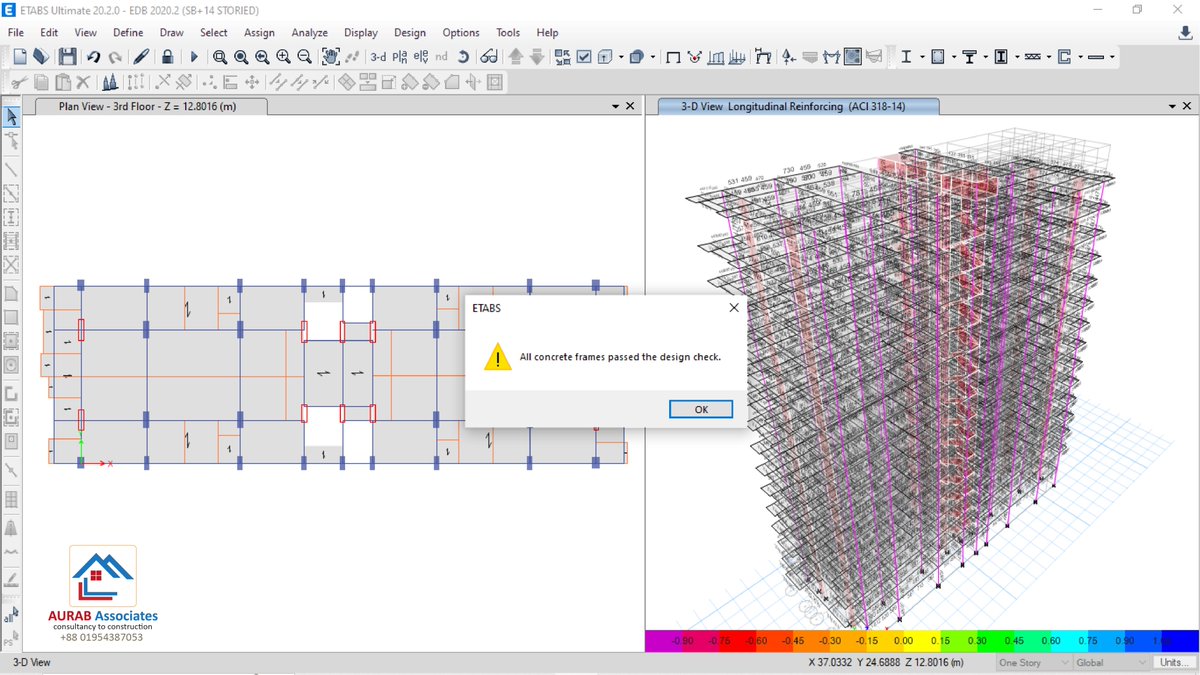This screenshot has width=1200, height=675.
Task: Switch to Plan view toolbar button
Action: (400, 57)
